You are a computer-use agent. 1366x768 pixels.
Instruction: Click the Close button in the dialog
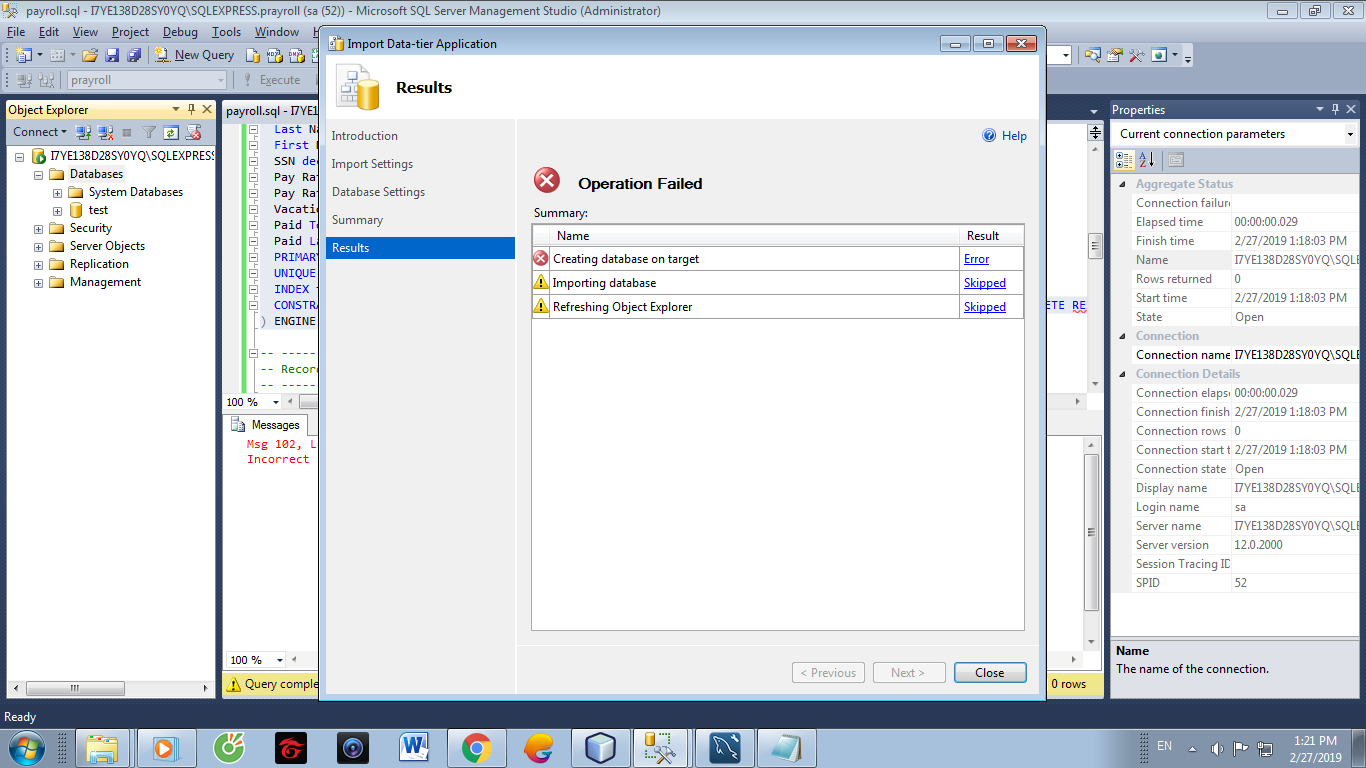coord(989,673)
